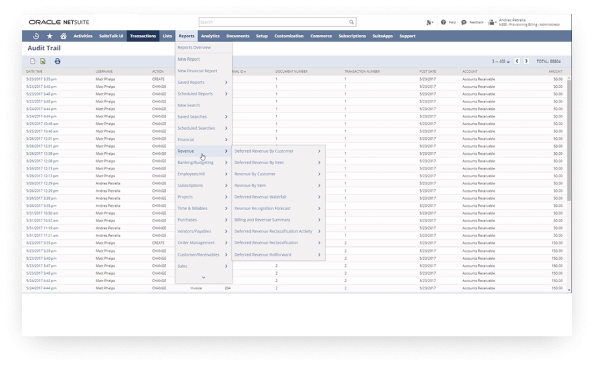Open the SuiteTalk UI menu

111,36
